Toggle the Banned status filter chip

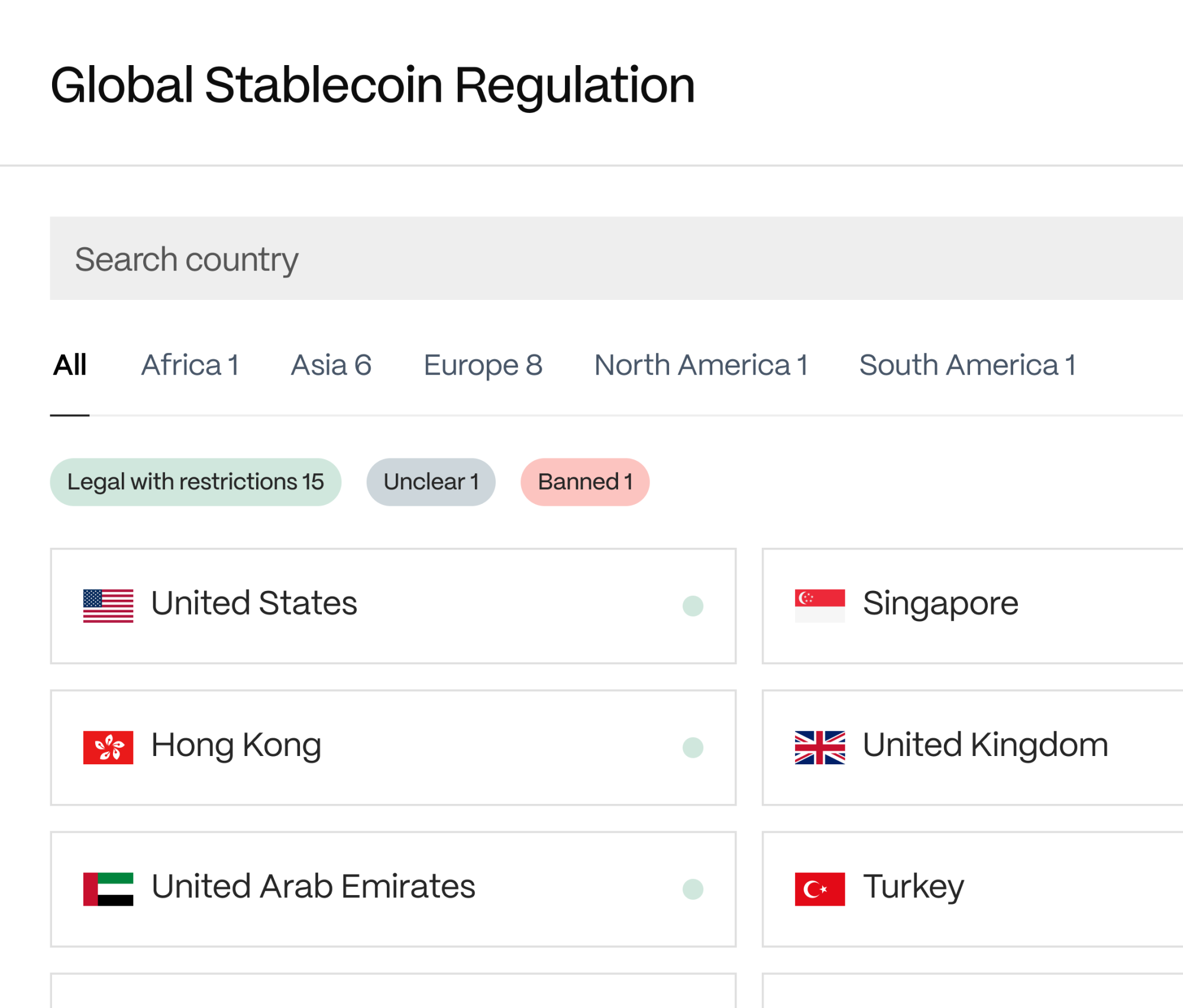pyautogui.click(x=585, y=482)
